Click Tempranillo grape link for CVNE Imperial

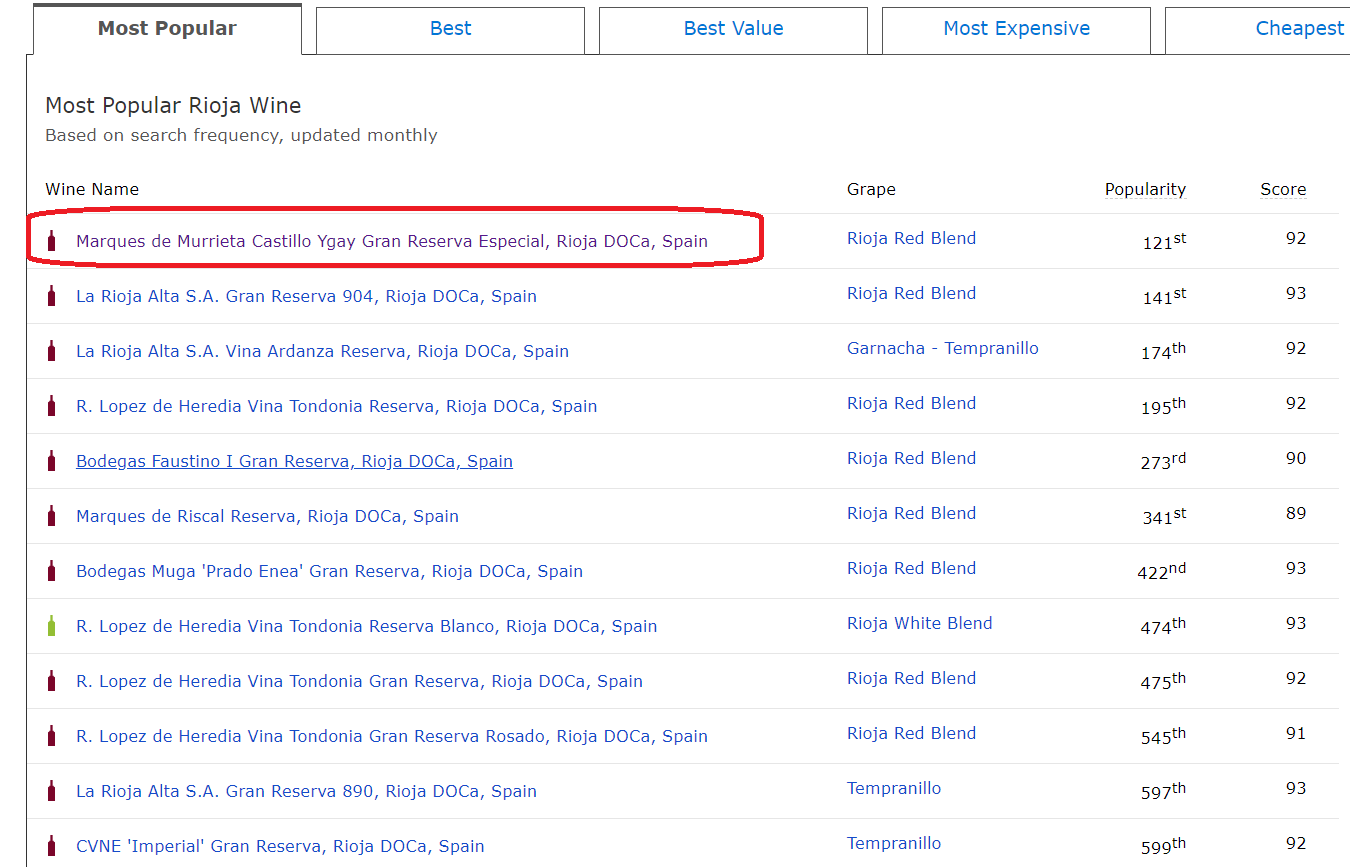(x=893, y=843)
